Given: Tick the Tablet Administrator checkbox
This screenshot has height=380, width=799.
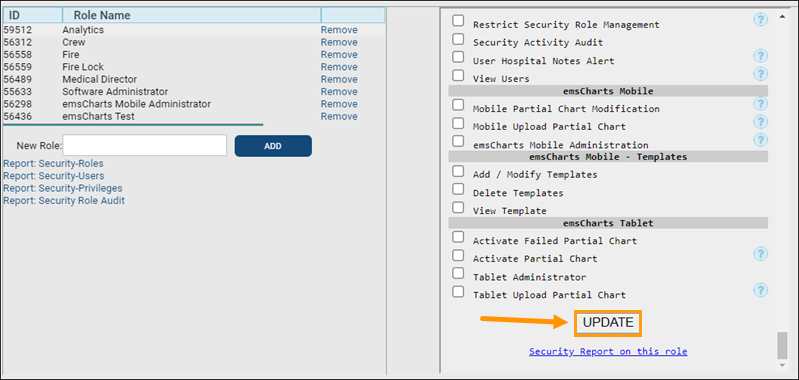Looking at the screenshot, I should (x=459, y=274).
